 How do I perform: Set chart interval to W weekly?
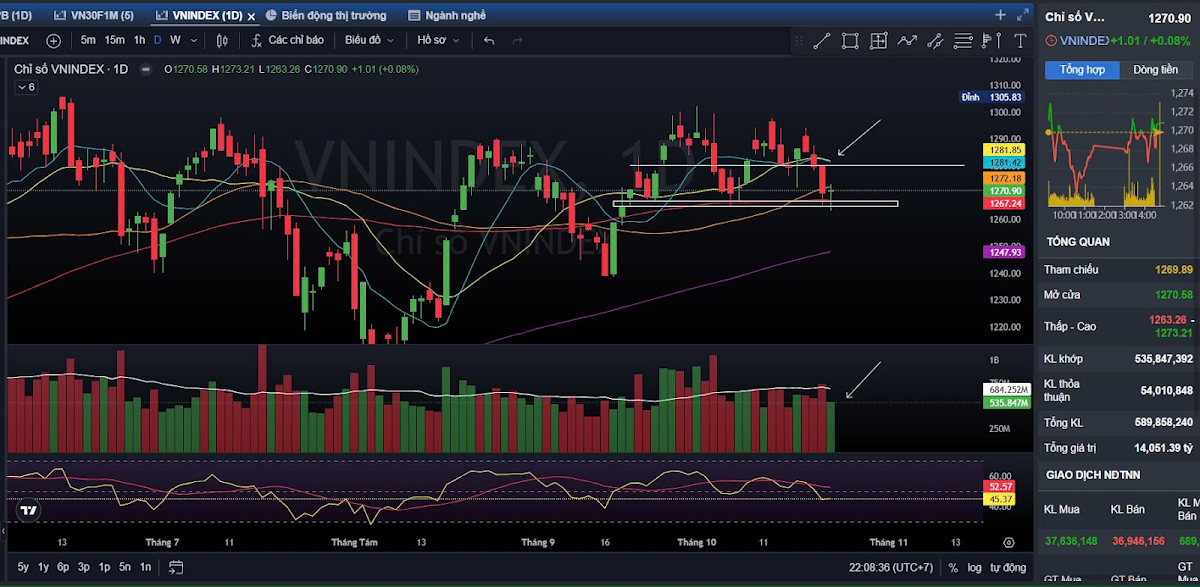(175, 40)
